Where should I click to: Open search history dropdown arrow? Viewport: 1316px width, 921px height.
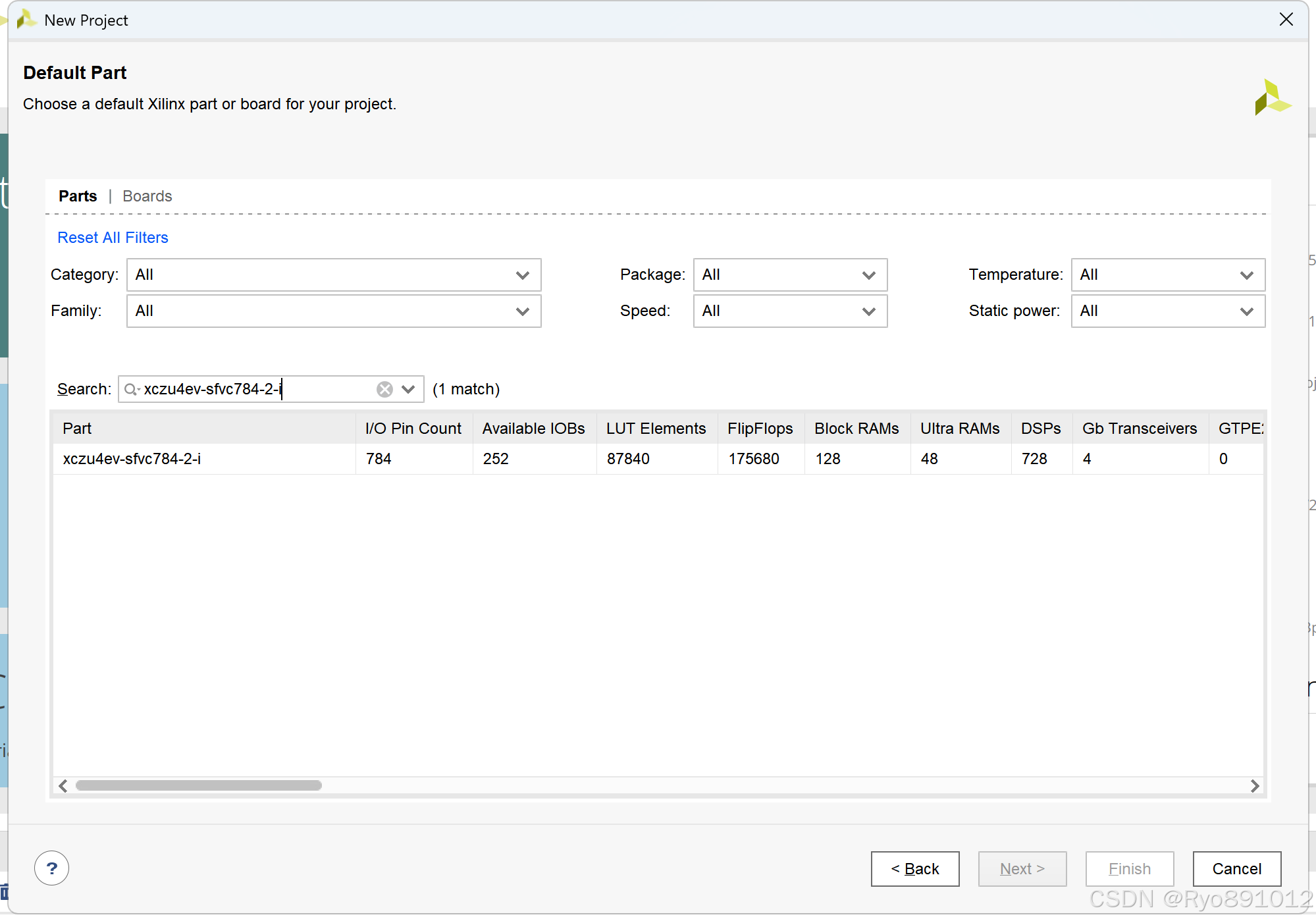[408, 390]
